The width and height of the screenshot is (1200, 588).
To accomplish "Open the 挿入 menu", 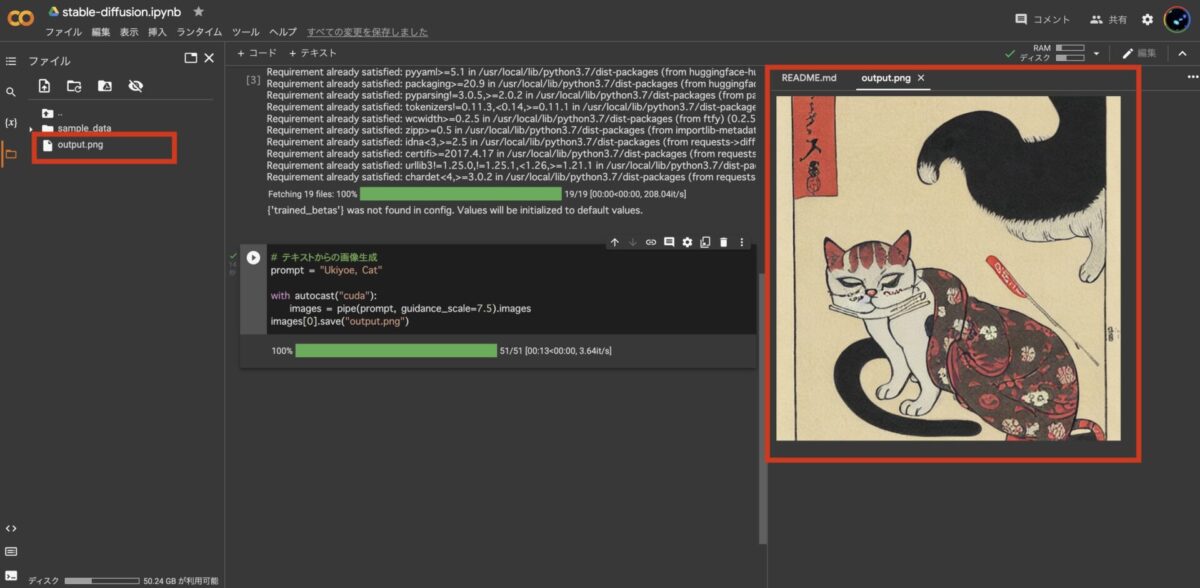I will [x=157, y=32].
